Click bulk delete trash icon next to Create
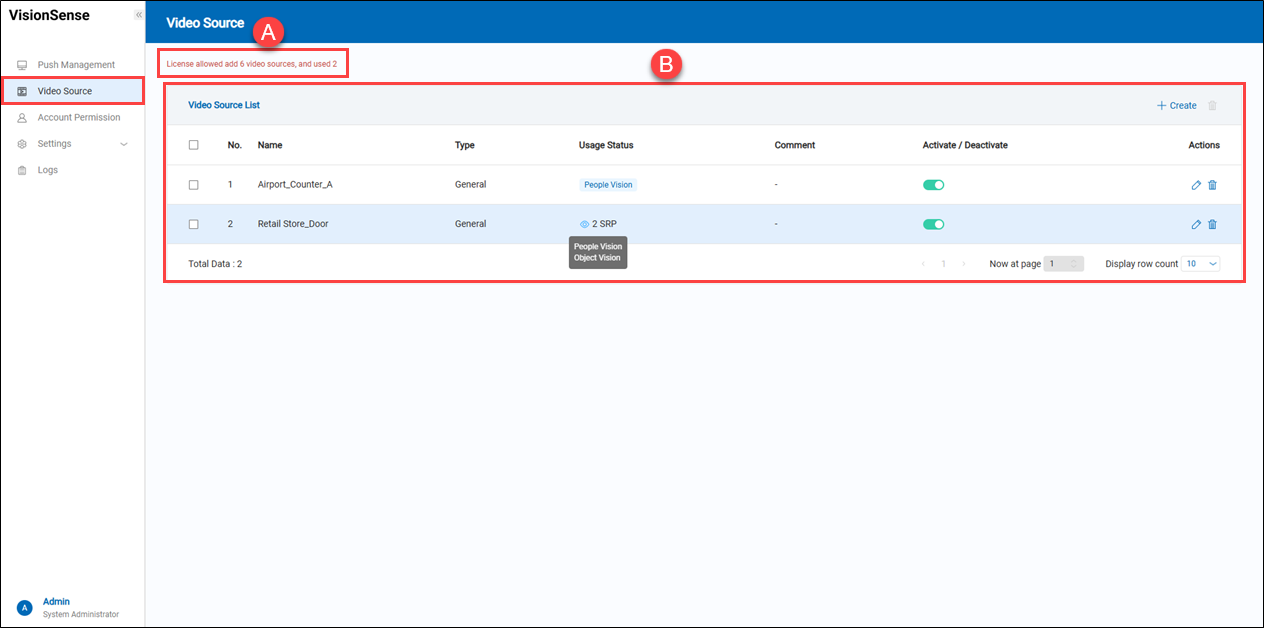Screen dimensions: 1264x628 coord(1213,105)
